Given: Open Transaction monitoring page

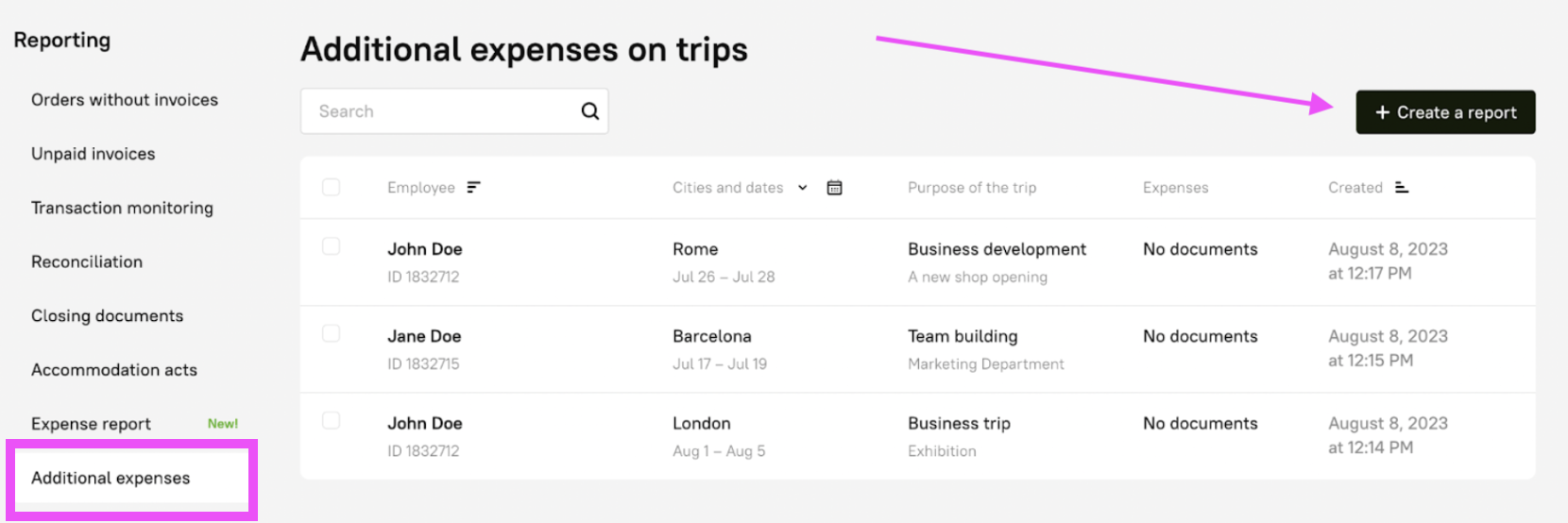Looking at the screenshot, I should tap(122, 208).
